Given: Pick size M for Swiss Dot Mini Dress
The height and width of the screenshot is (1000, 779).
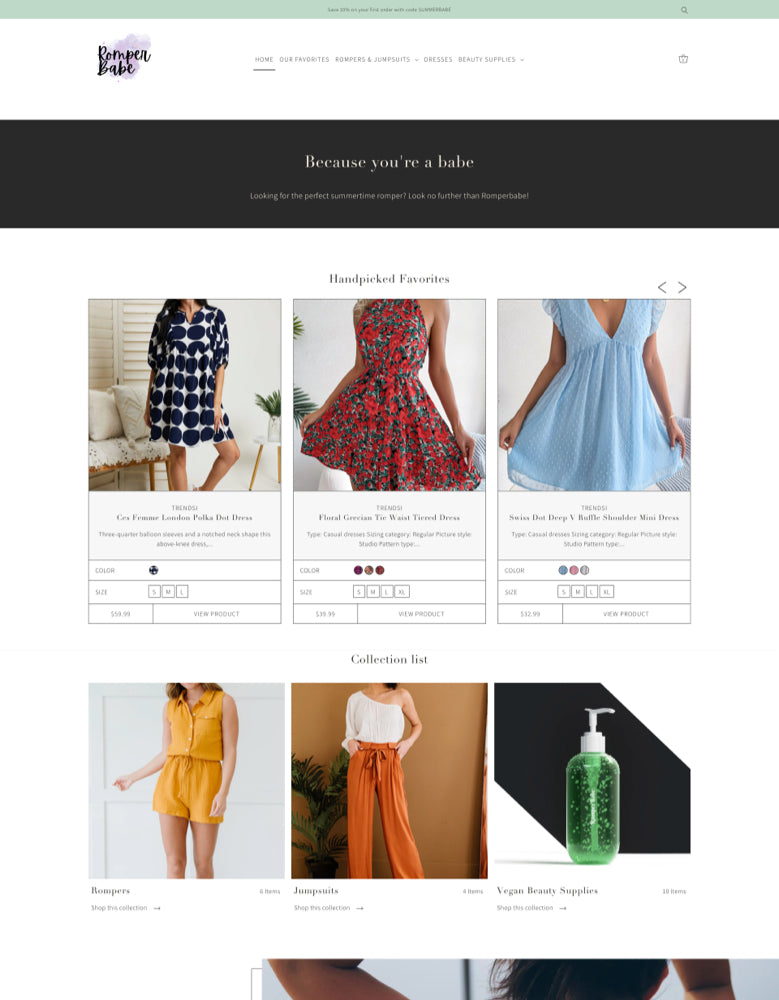Looking at the screenshot, I should 577,592.
